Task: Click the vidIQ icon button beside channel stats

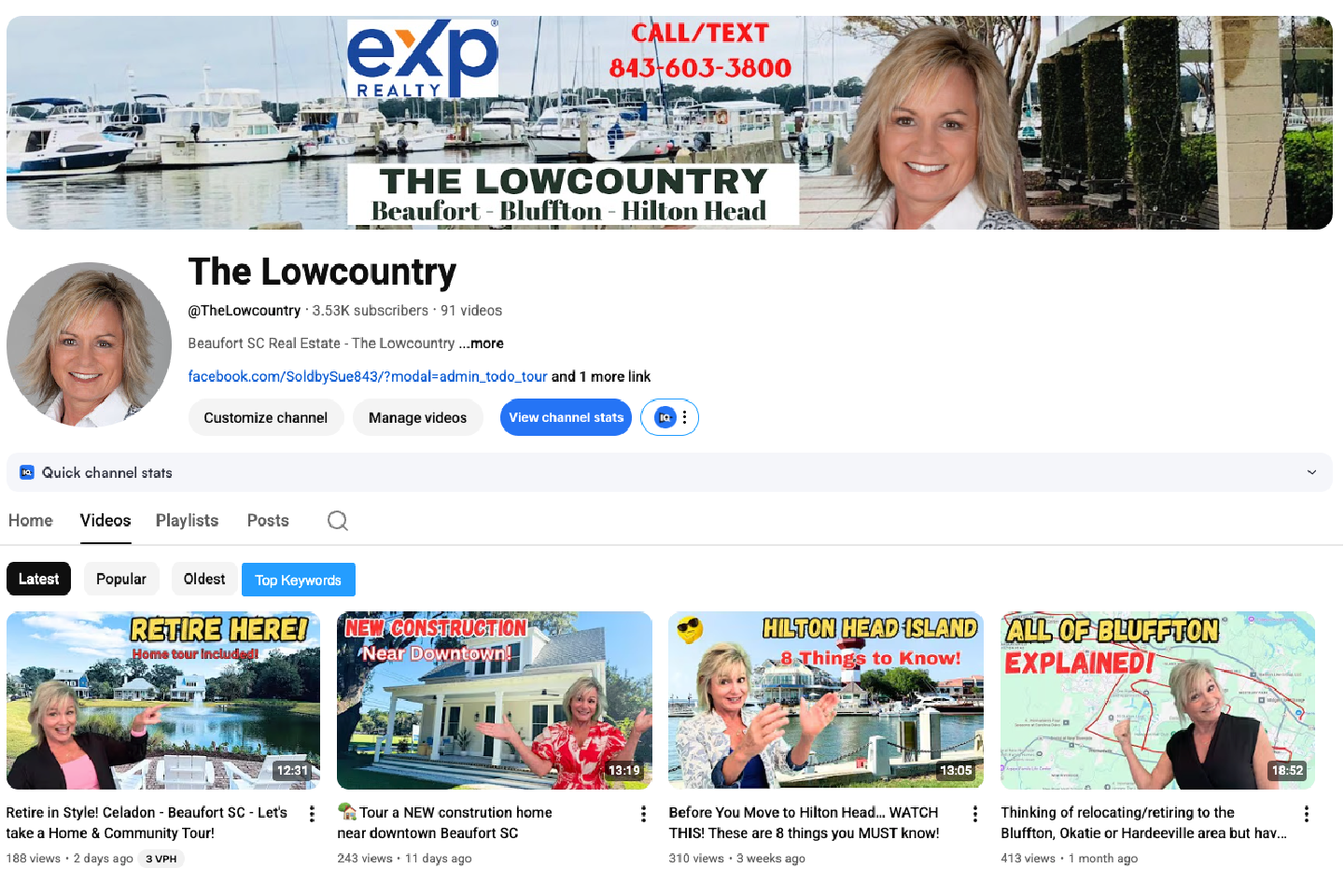Action: tap(665, 417)
